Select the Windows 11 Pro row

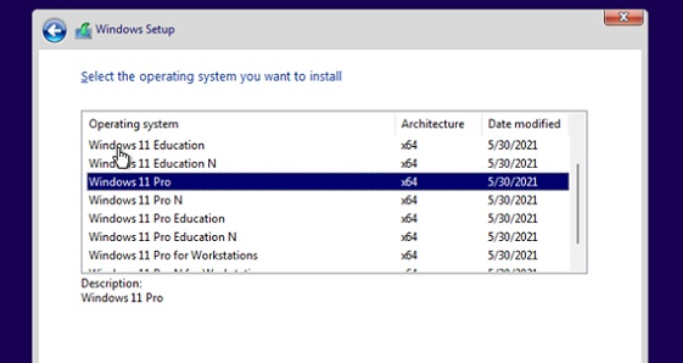[x=328, y=182]
